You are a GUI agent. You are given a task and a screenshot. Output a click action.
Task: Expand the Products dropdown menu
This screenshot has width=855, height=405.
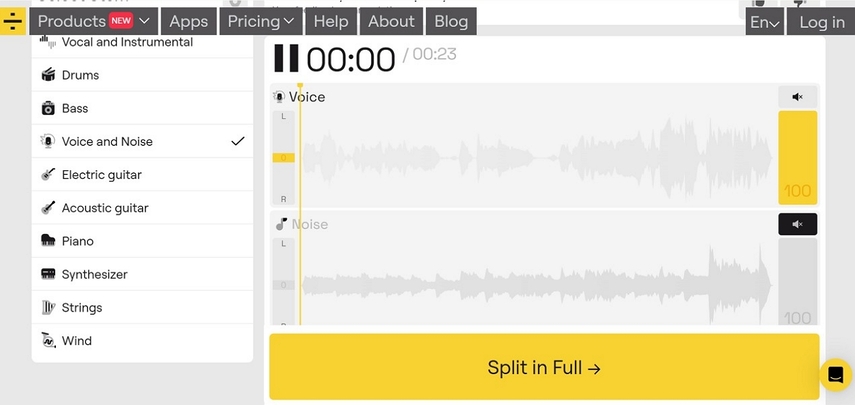94,21
